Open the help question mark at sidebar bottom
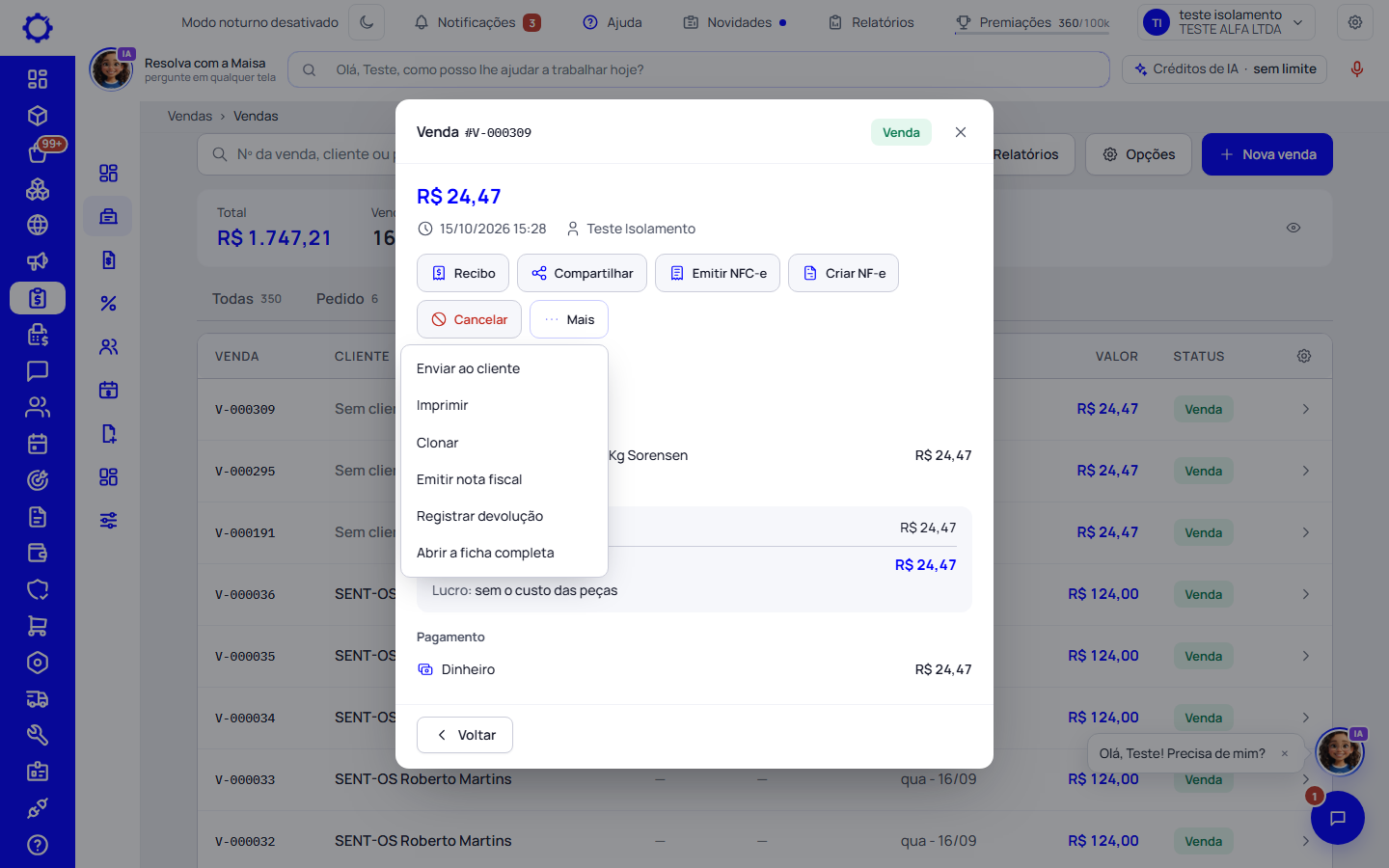The width and height of the screenshot is (1389, 868). pyautogui.click(x=38, y=845)
